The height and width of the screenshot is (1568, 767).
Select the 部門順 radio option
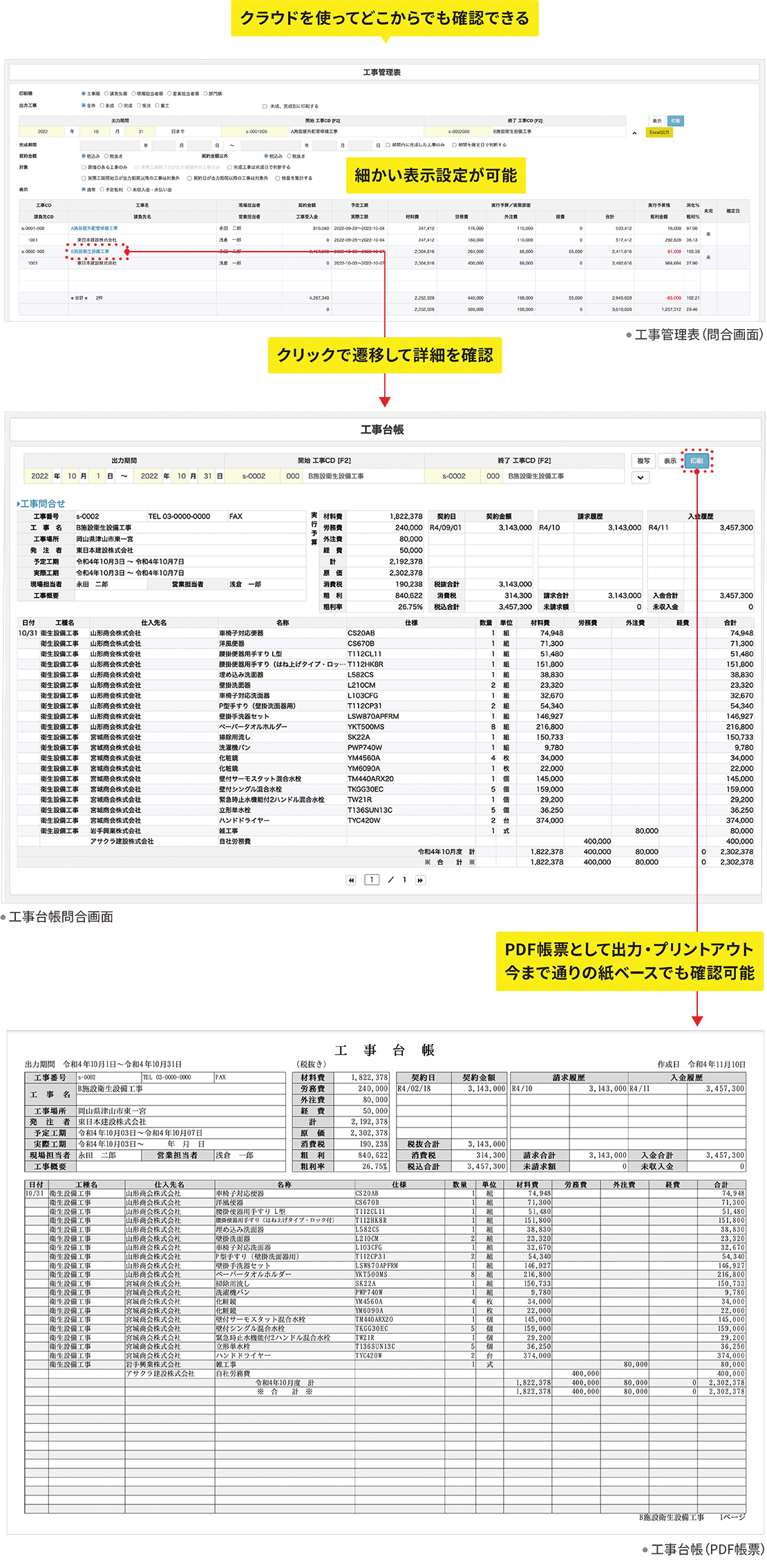click(x=205, y=93)
